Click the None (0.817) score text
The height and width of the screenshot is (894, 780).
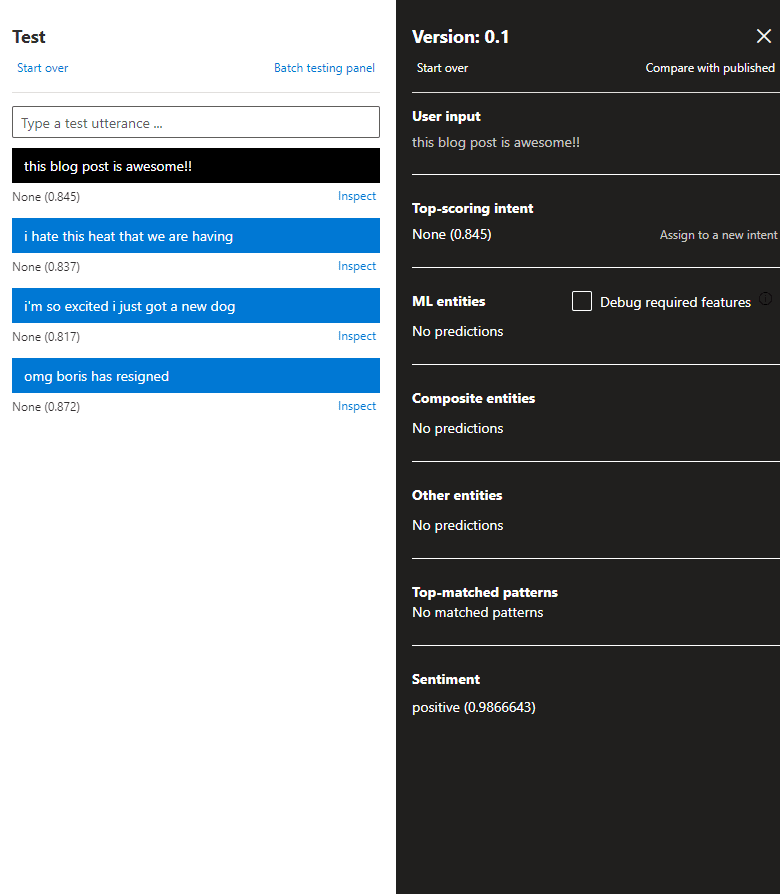click(46, 337)
